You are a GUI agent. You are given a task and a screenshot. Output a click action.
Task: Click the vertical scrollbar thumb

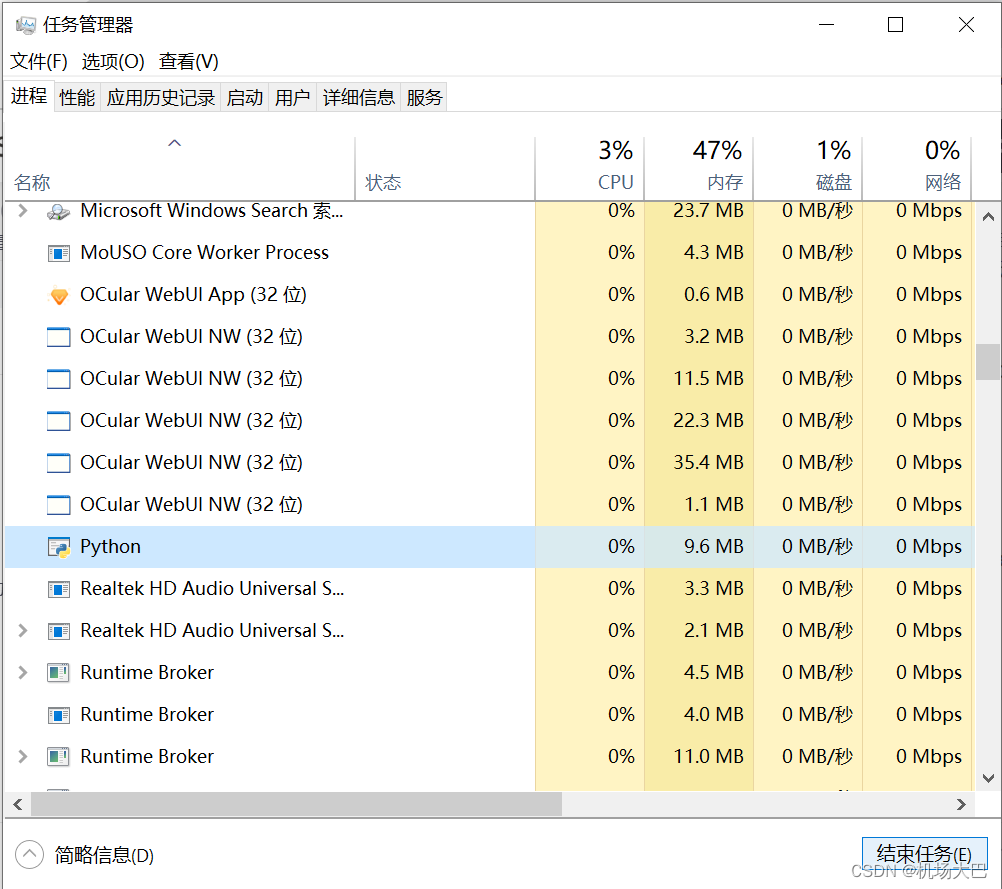(988, 362)
